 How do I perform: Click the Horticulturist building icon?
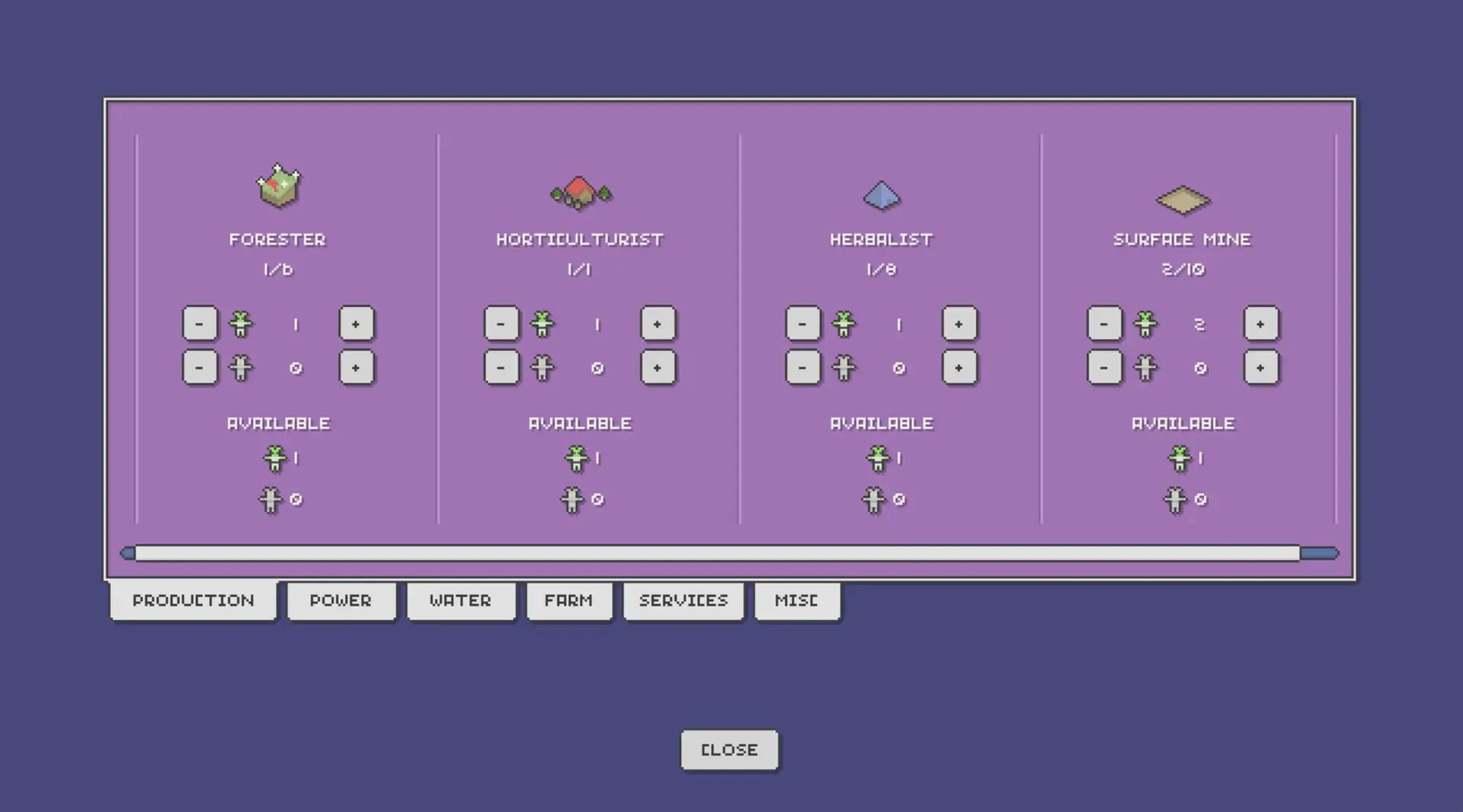coord(581,193)
